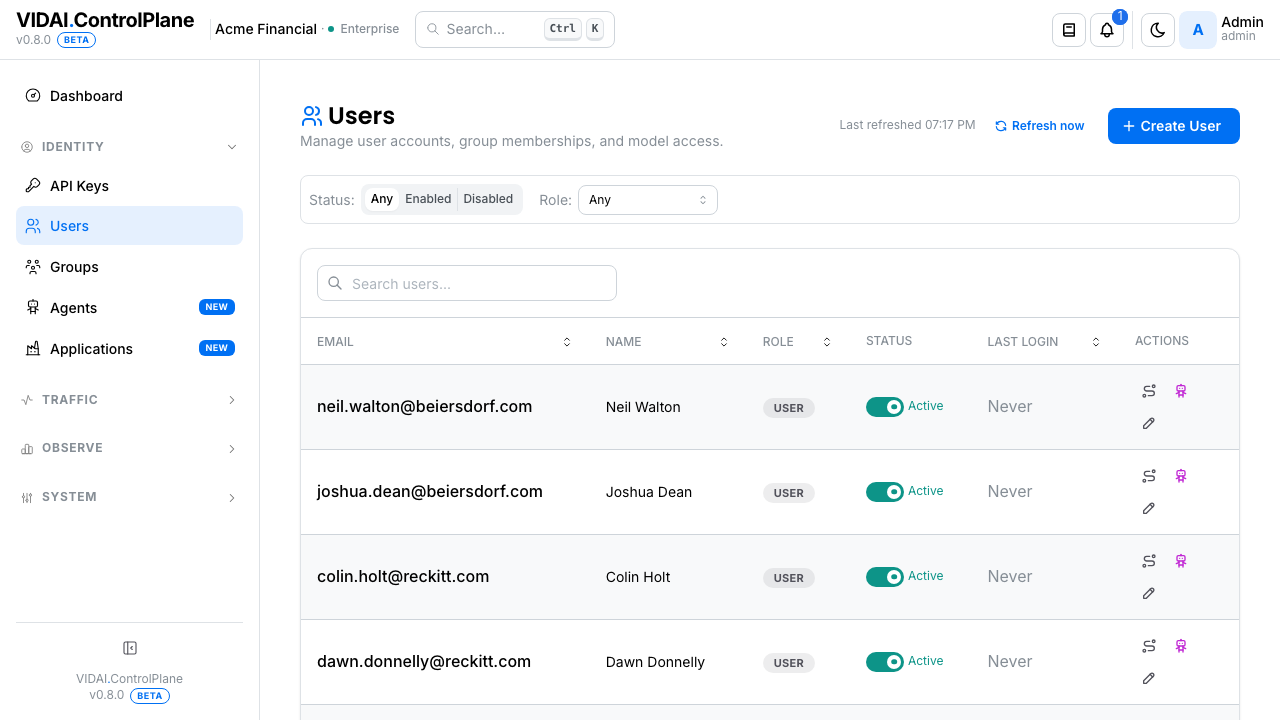
Task: Sort table by Last Login column
Action: point(1096,342)
